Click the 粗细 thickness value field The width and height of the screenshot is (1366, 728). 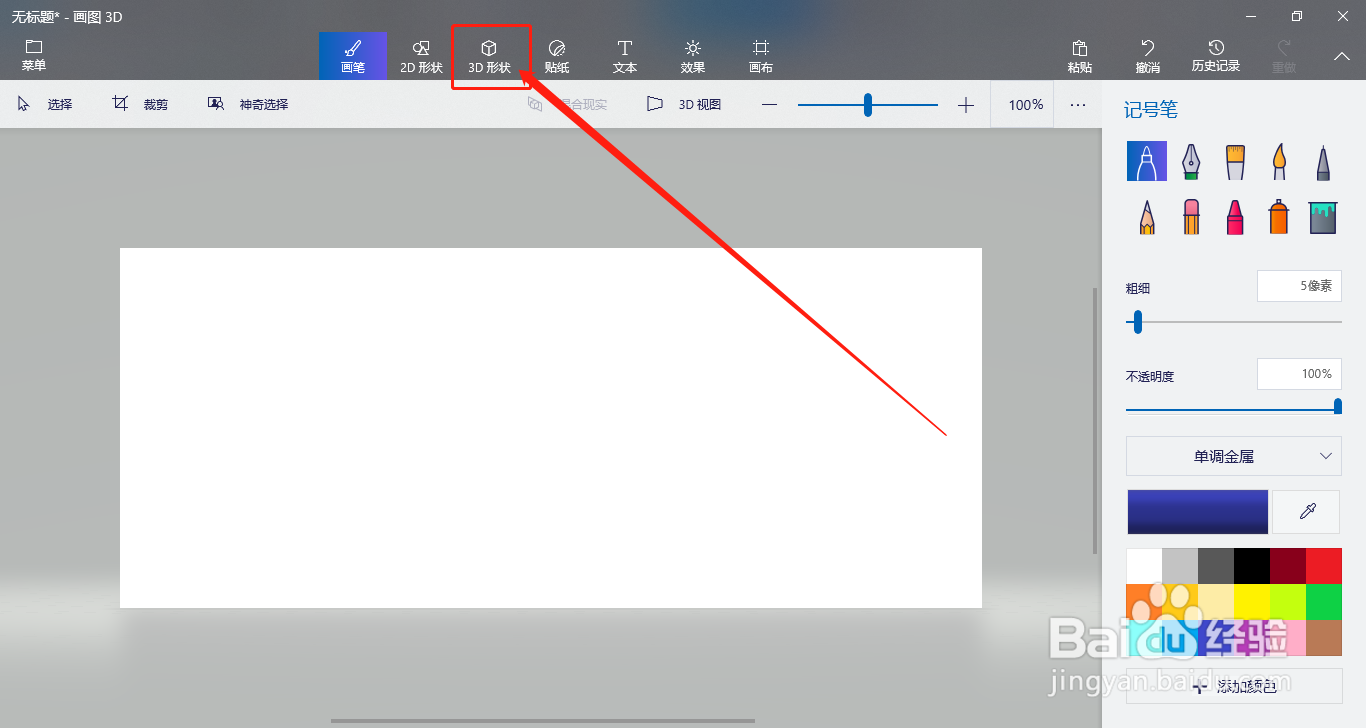click(x=1299, y=286)
